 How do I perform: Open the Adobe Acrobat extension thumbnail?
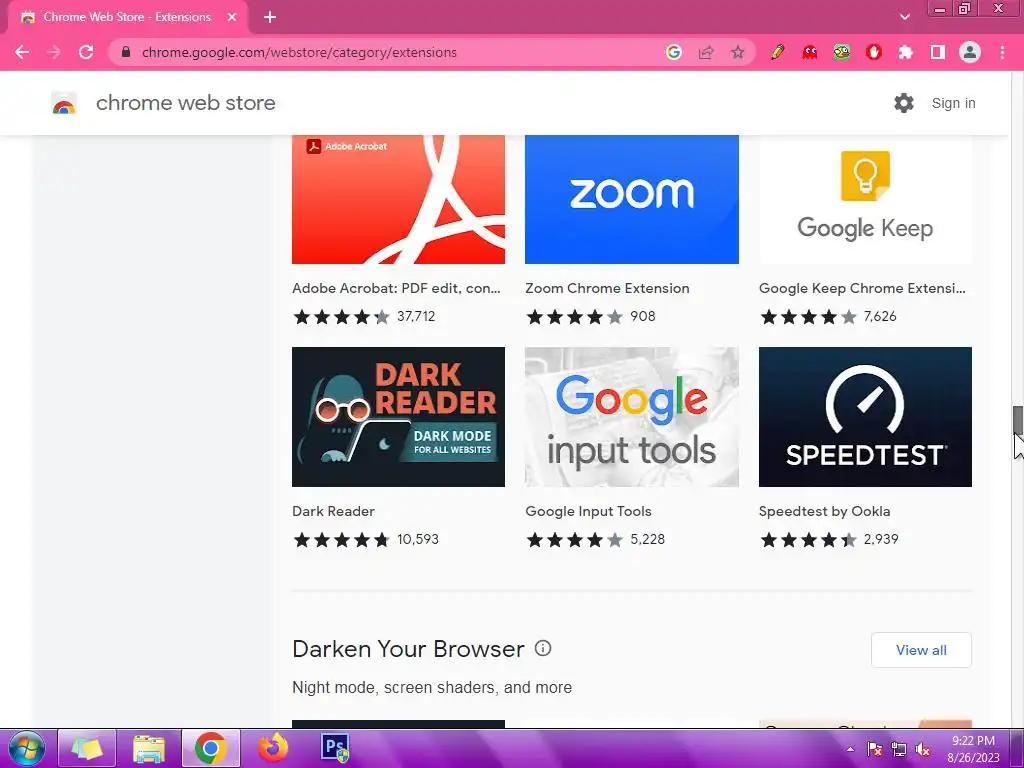tap(398, 199)
